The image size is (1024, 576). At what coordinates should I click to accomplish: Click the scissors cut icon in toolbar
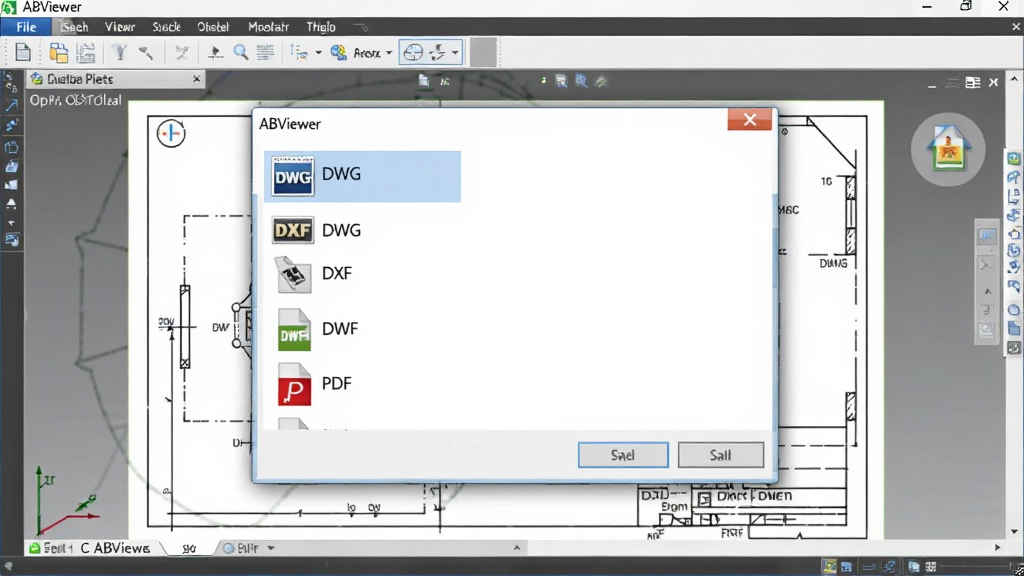182,52
